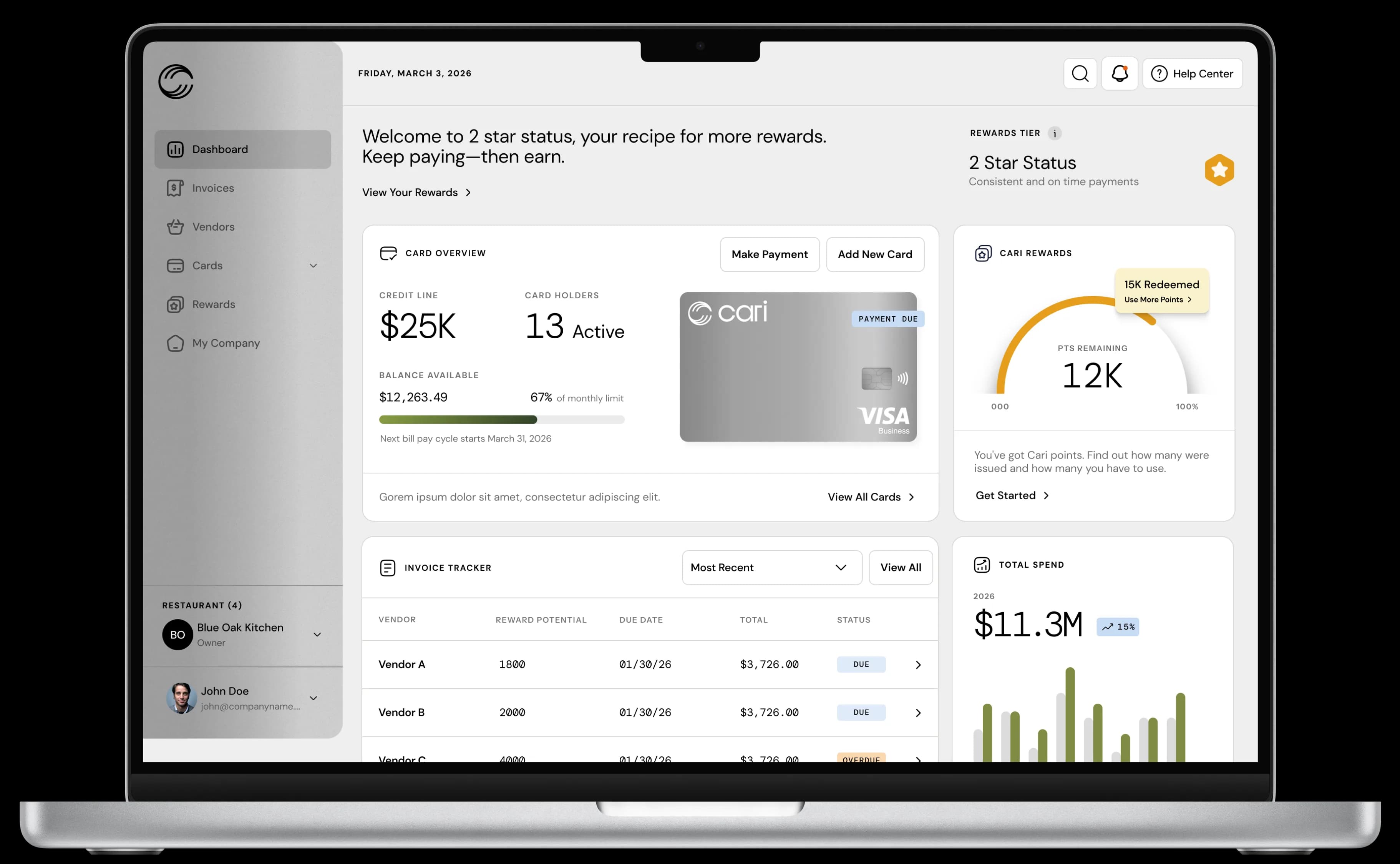Select the Invoice Tracker header
The image size is (1400, 864).
448,567
